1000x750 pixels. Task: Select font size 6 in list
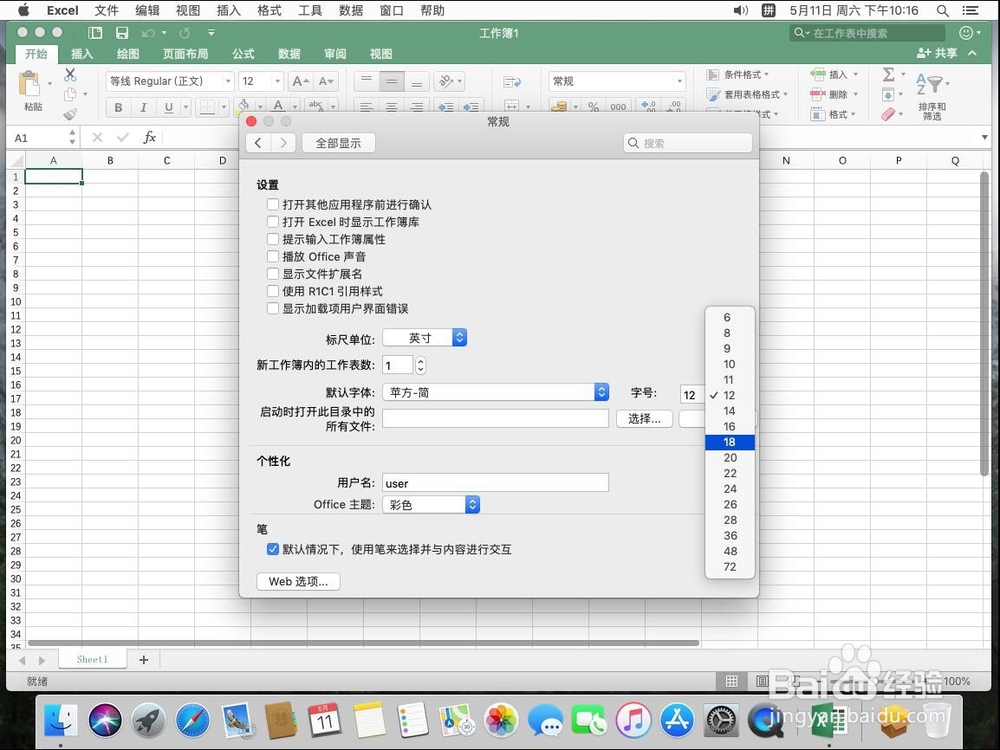[x=730, y=317]
